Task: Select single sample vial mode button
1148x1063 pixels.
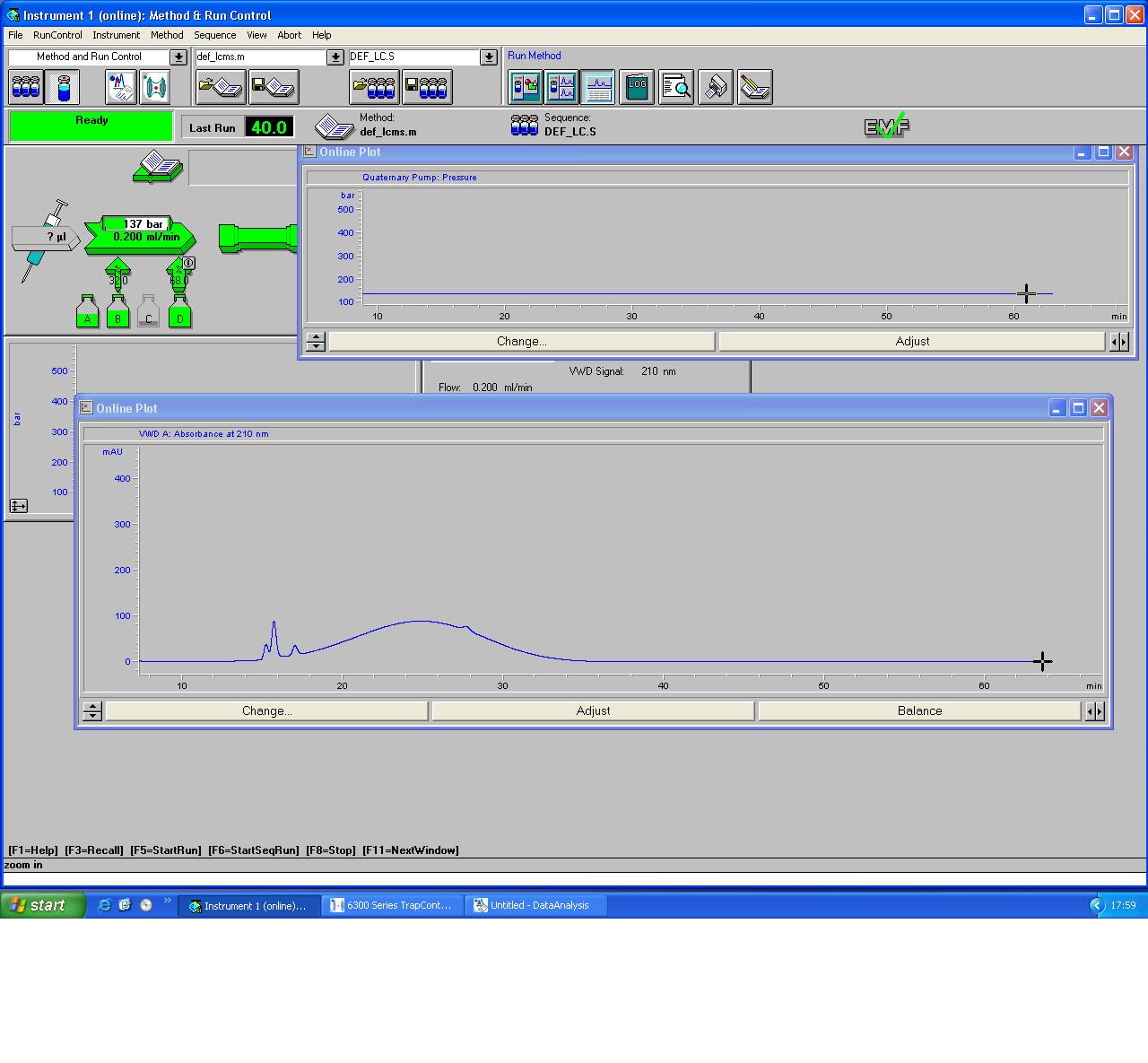Action: [x=63, y=87]
